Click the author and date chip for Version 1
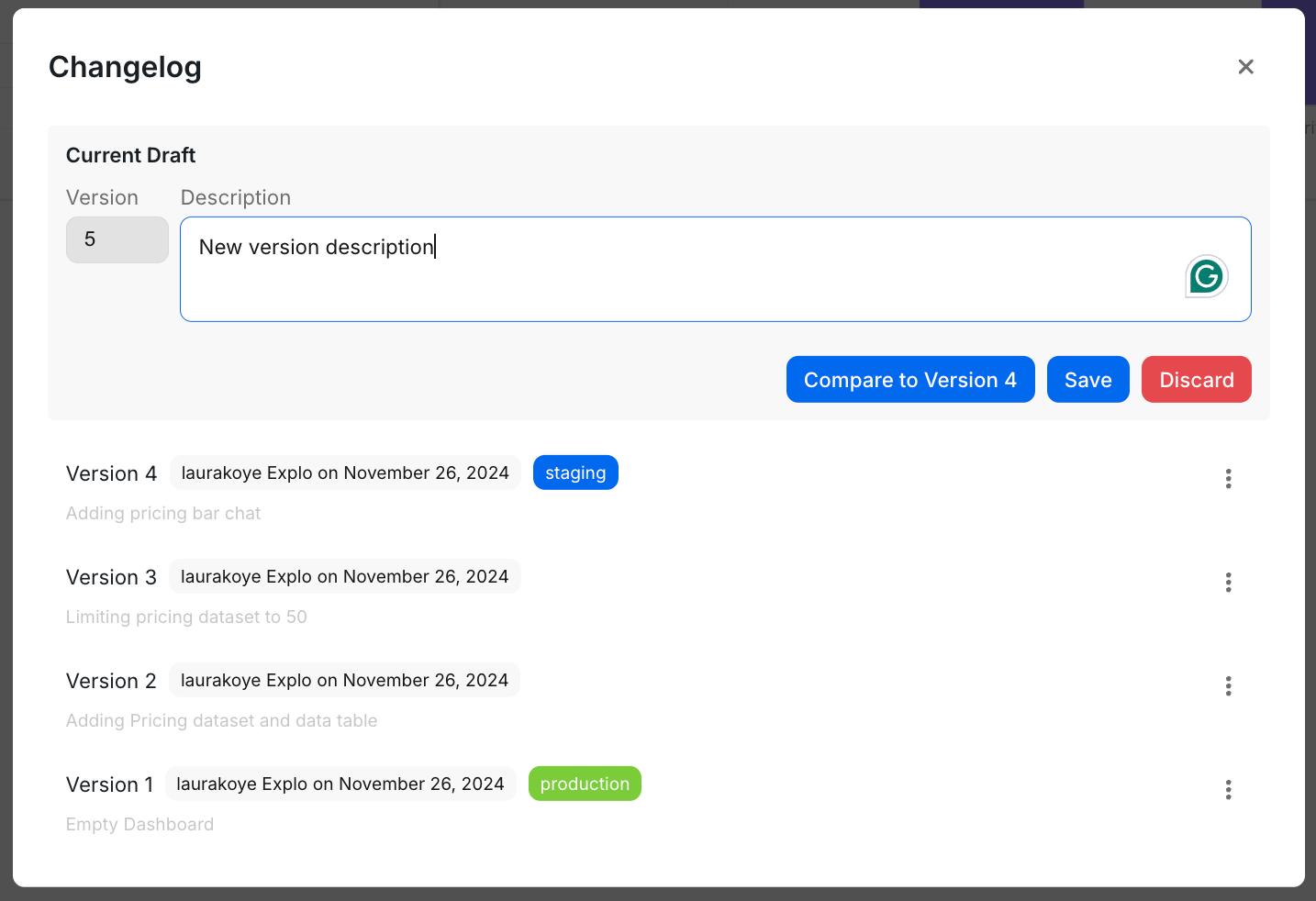 340,784
